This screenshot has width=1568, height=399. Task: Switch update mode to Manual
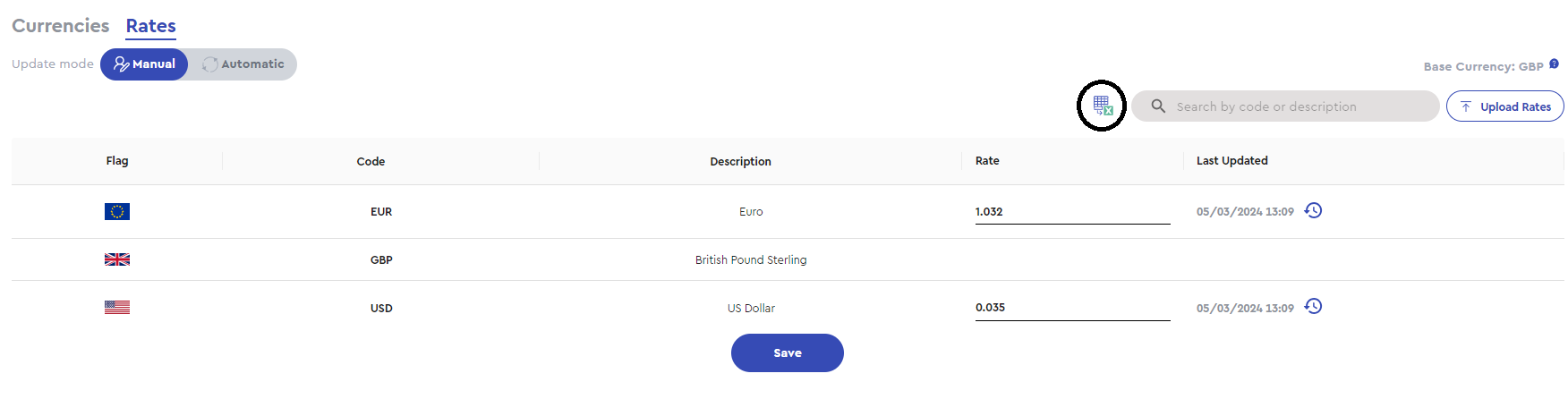(x=144, y=64)
